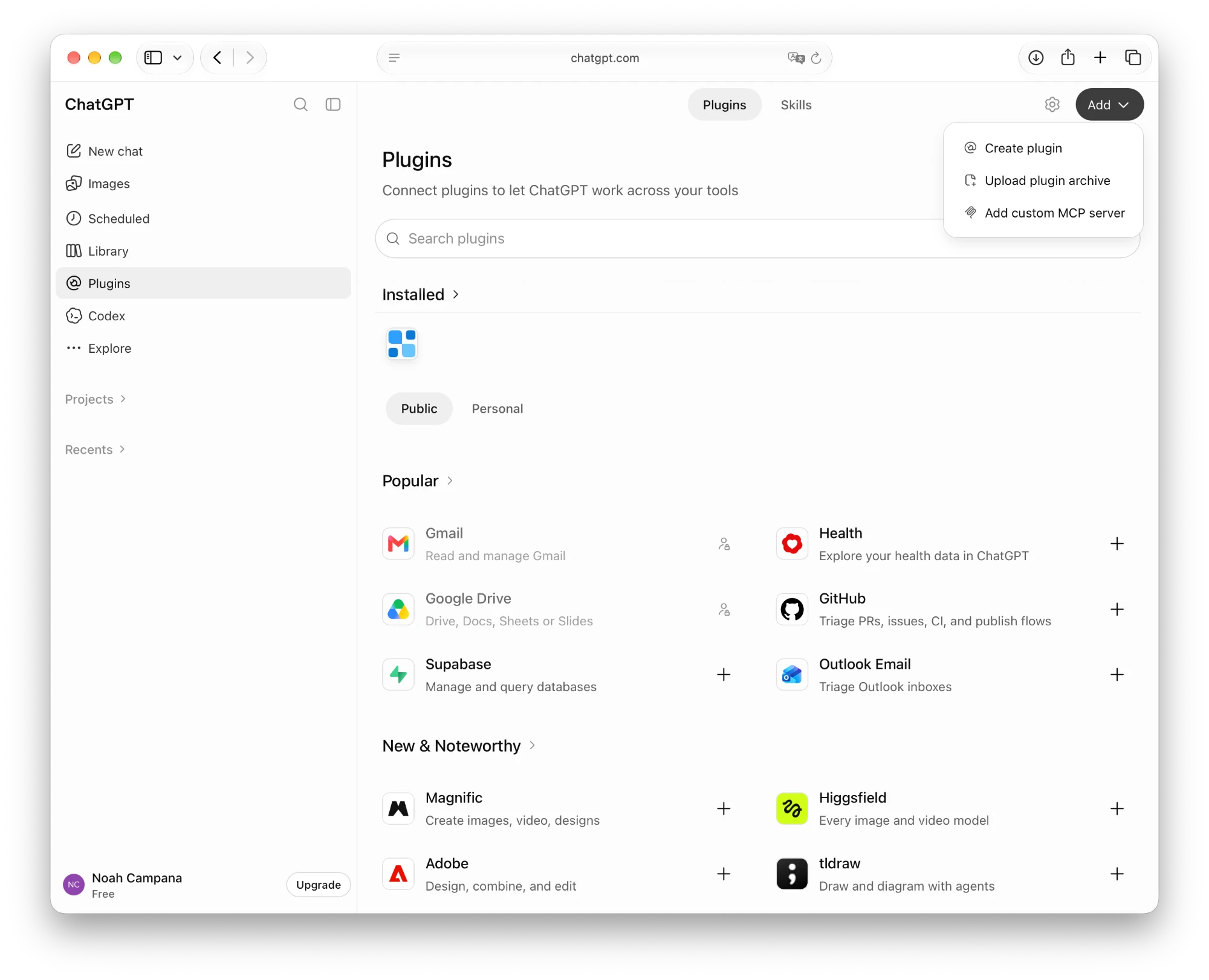
Task: Add Outlook Email plugin with its plus icon
Action: pyautogui.click(x=1117, y=675)
